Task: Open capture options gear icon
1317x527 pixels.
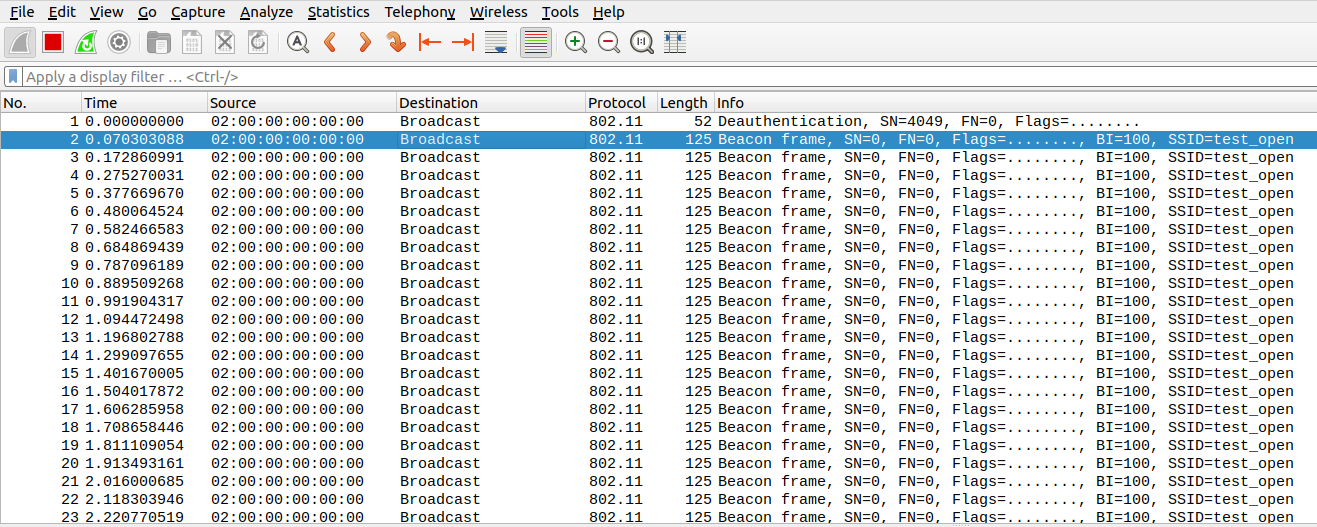Action: tap(119, 42)
